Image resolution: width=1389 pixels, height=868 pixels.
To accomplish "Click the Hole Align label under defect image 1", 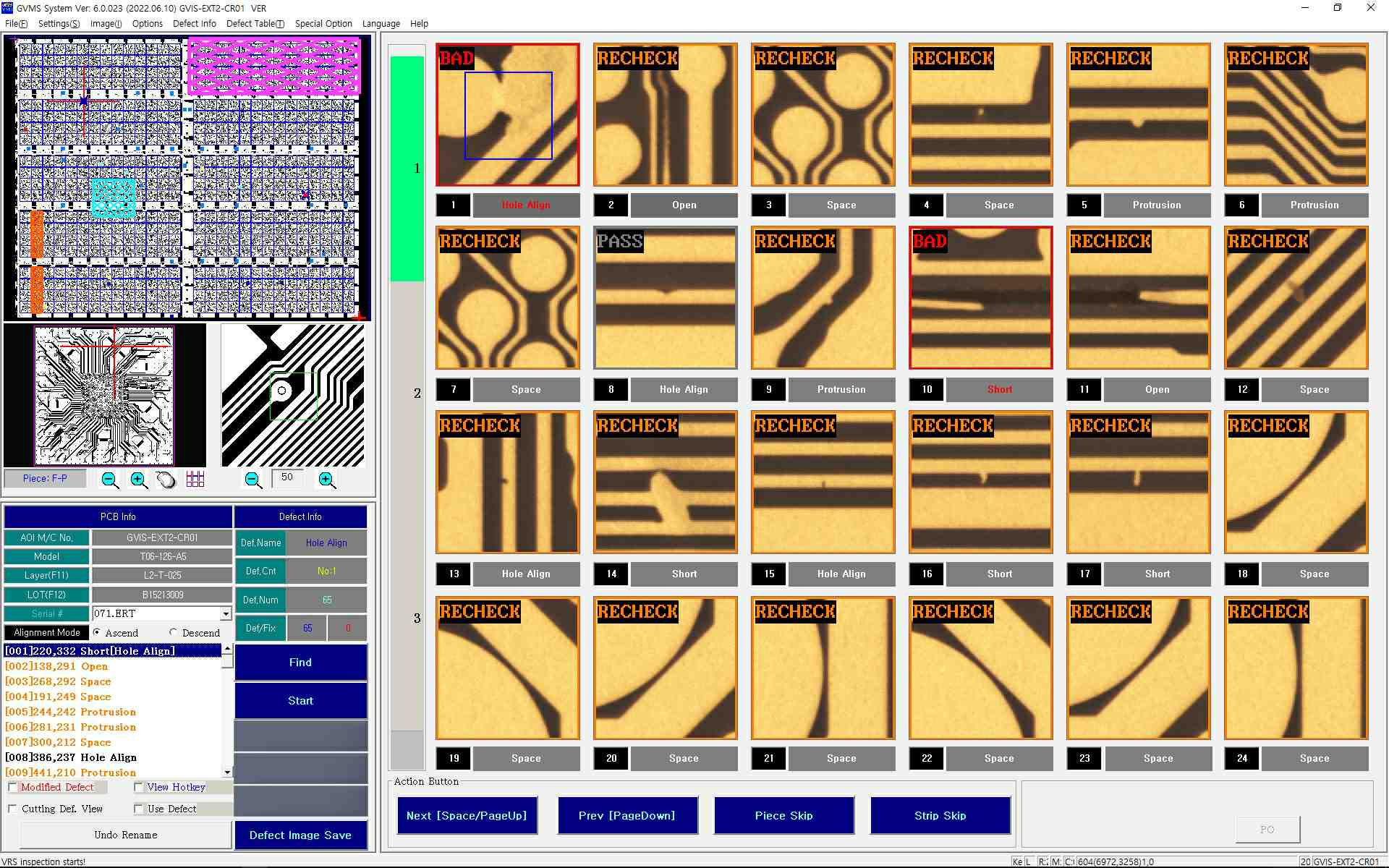I will tap(526, 205).
